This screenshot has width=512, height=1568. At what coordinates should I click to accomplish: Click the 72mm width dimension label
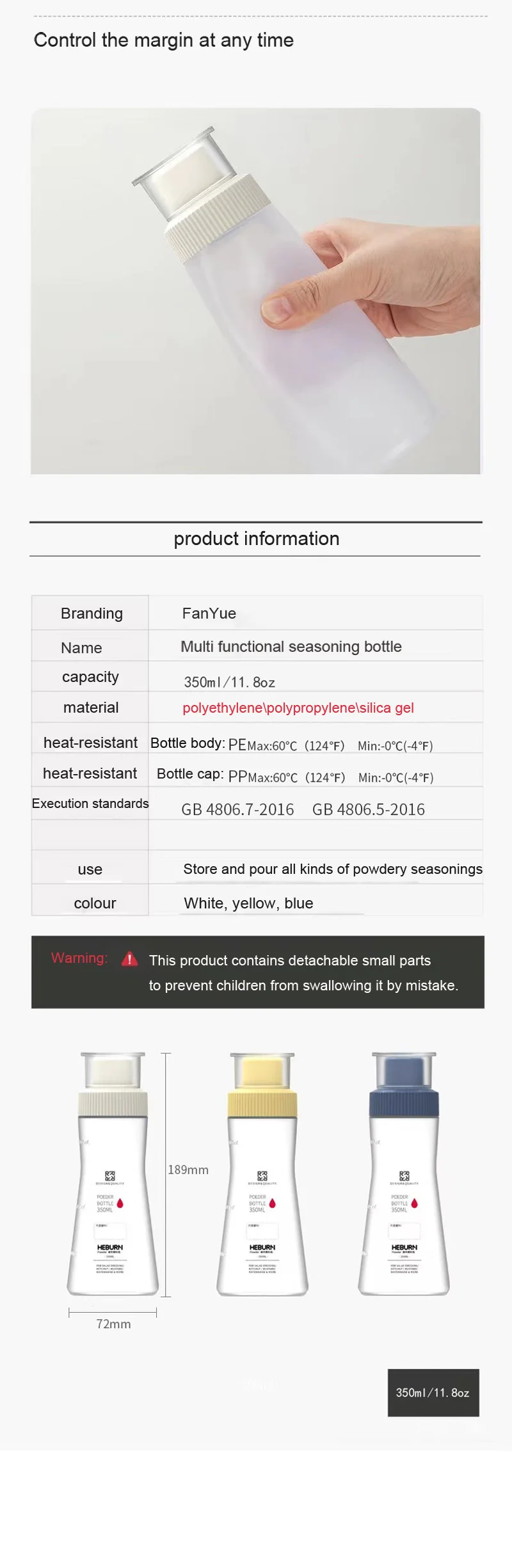(113, 1324)
